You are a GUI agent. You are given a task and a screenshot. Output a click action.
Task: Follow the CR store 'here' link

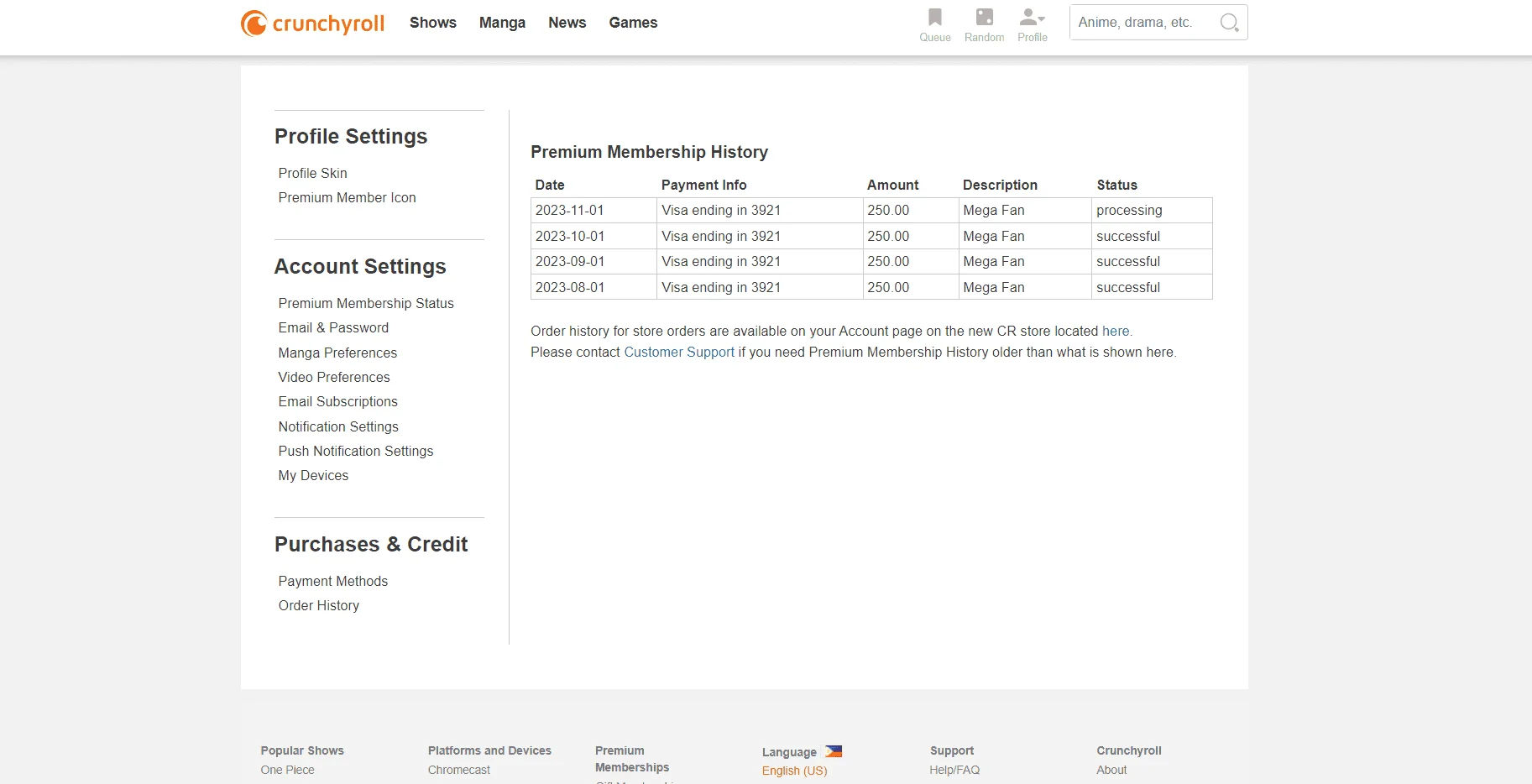pyautogui.click(x=1116, y=332)
